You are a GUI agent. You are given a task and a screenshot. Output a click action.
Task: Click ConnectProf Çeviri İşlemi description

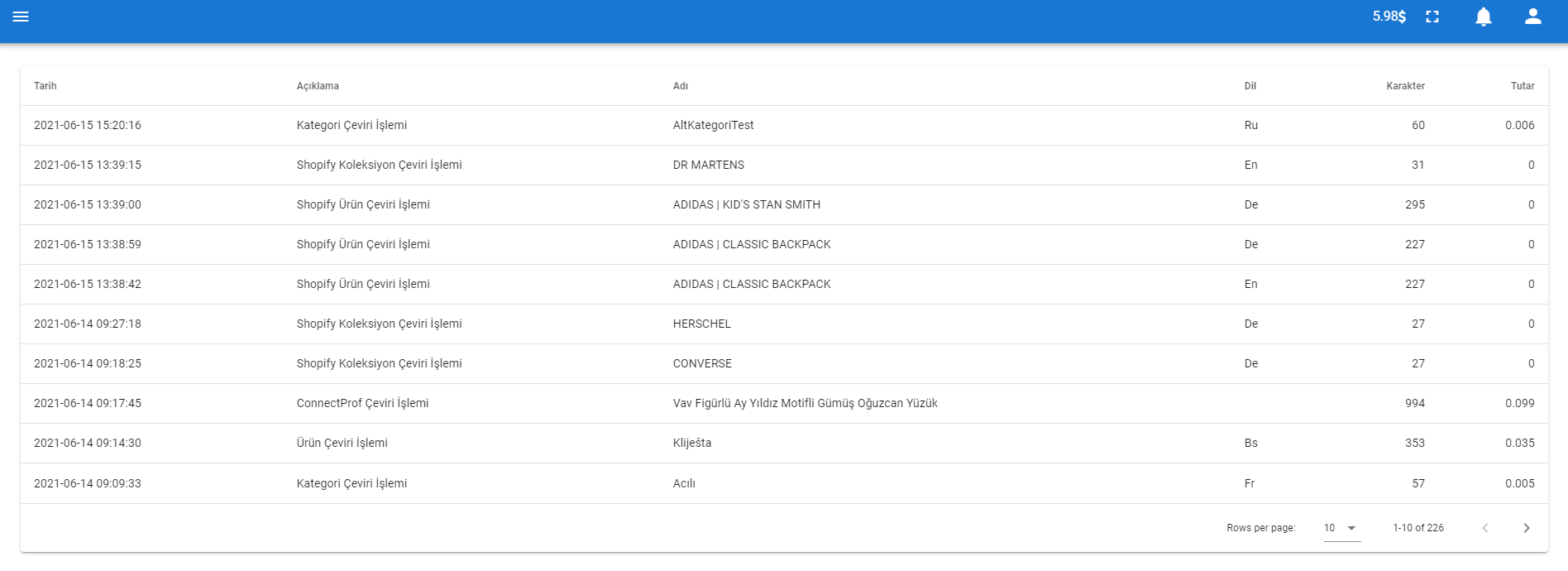pos(362,404)
